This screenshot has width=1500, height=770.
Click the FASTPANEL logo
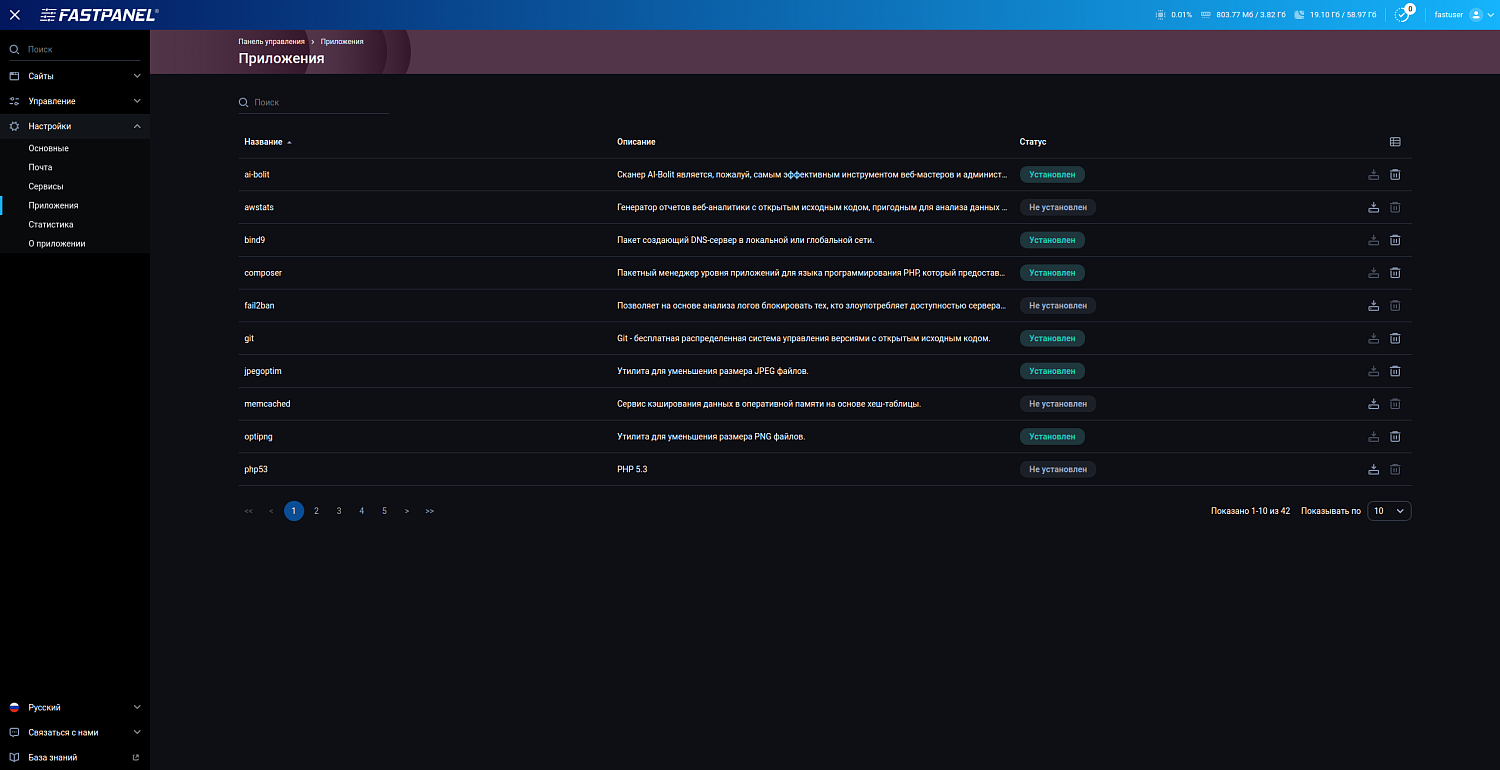[99, 15]
